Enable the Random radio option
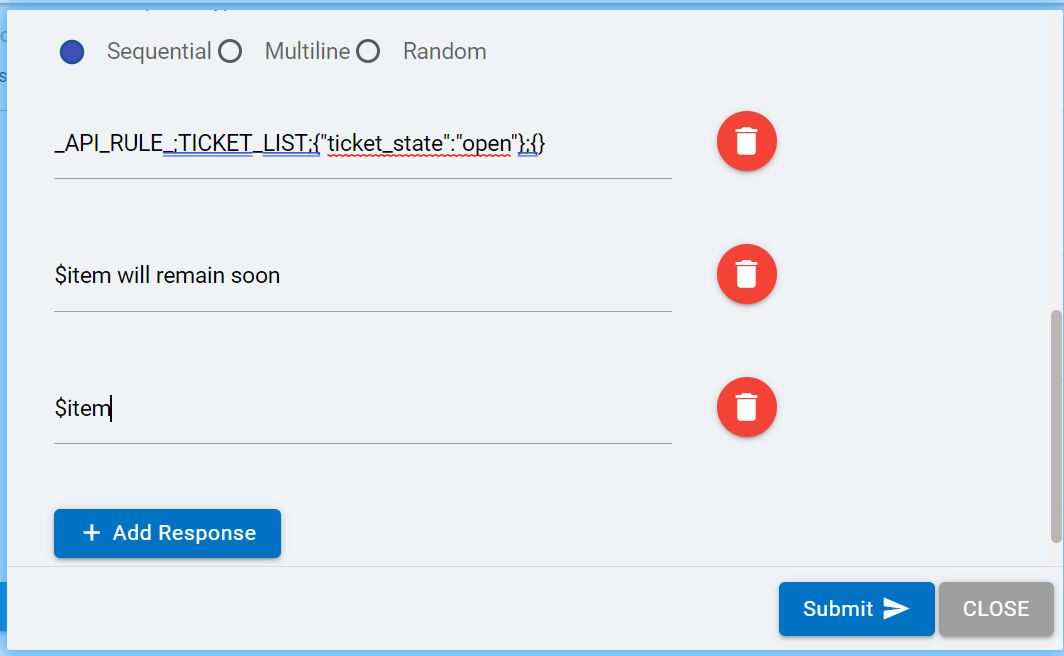1064x656 pixels. 368,52
